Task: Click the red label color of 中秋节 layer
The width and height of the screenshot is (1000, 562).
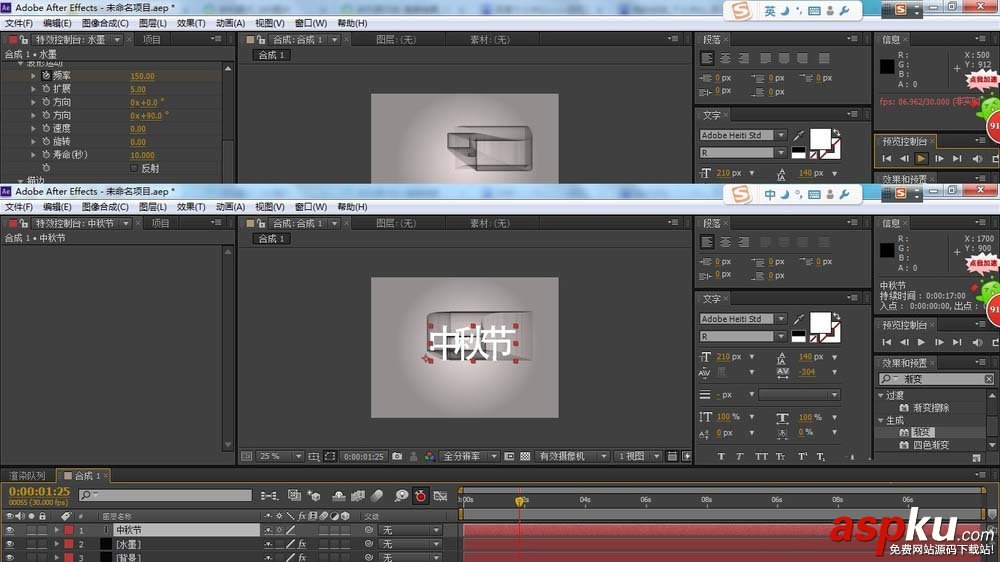Action: (68, 530)
